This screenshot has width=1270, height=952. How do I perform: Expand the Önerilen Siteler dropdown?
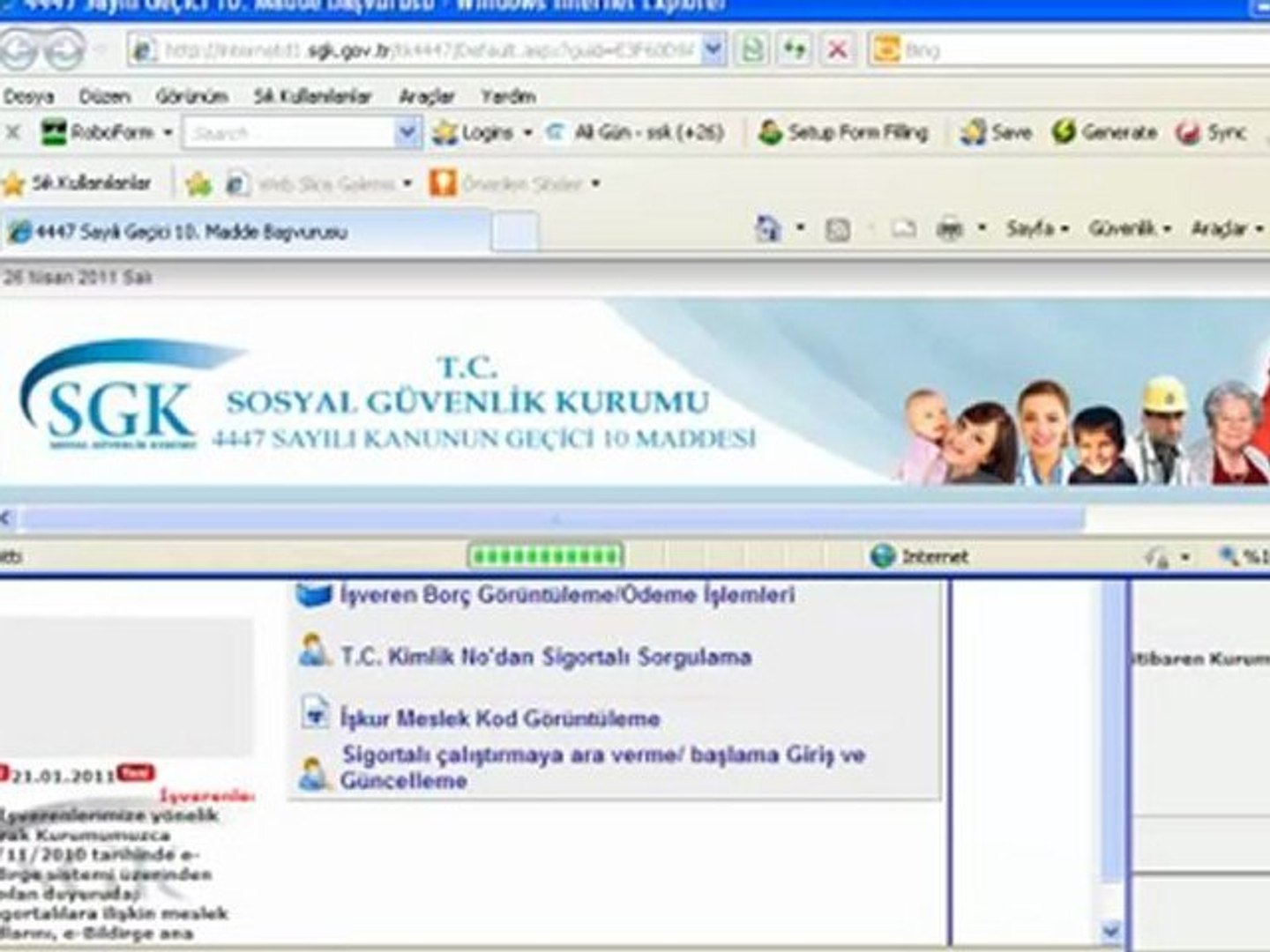click(x=595, y=183)
